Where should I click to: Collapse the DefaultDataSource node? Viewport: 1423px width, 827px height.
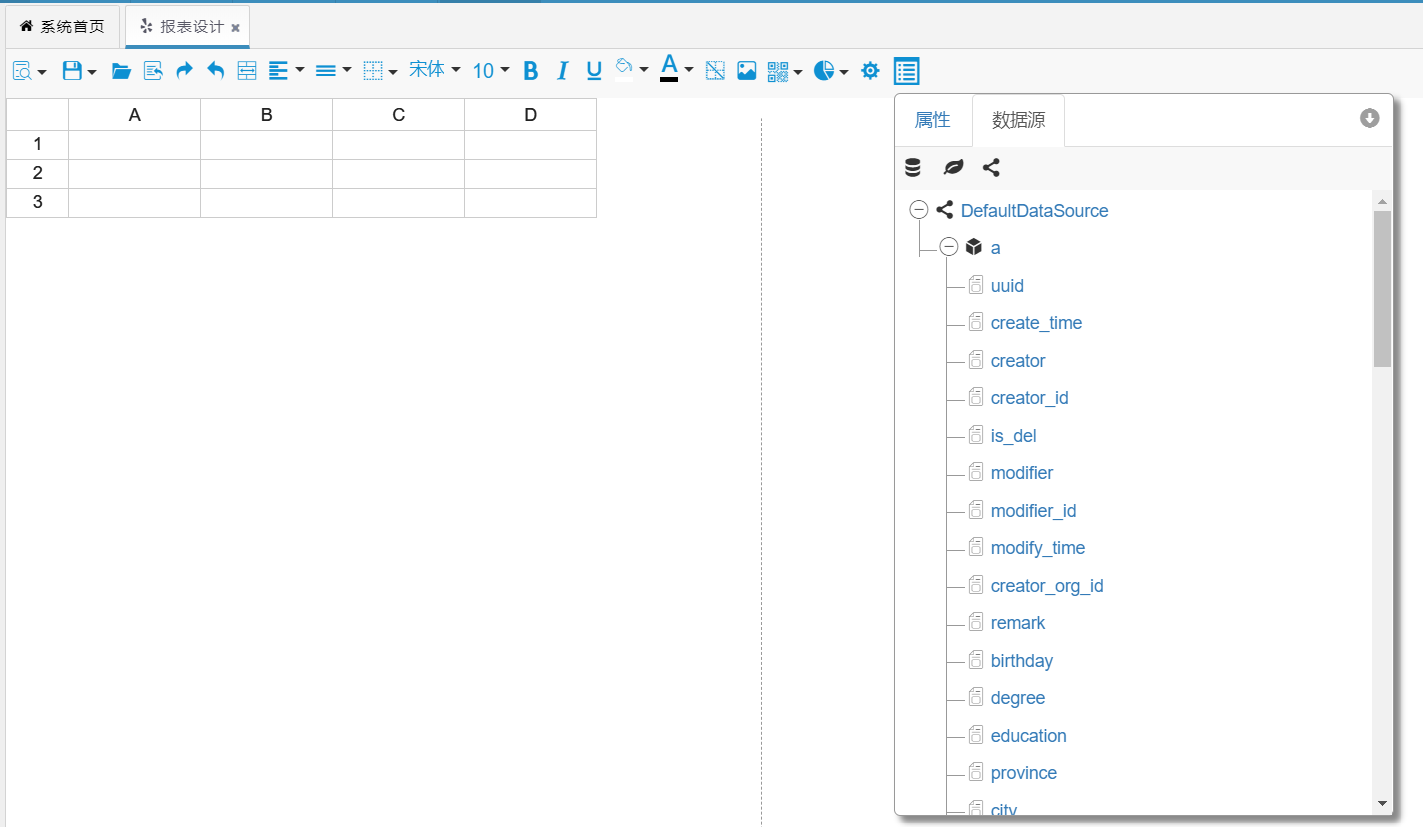click(x=919, y=210)
